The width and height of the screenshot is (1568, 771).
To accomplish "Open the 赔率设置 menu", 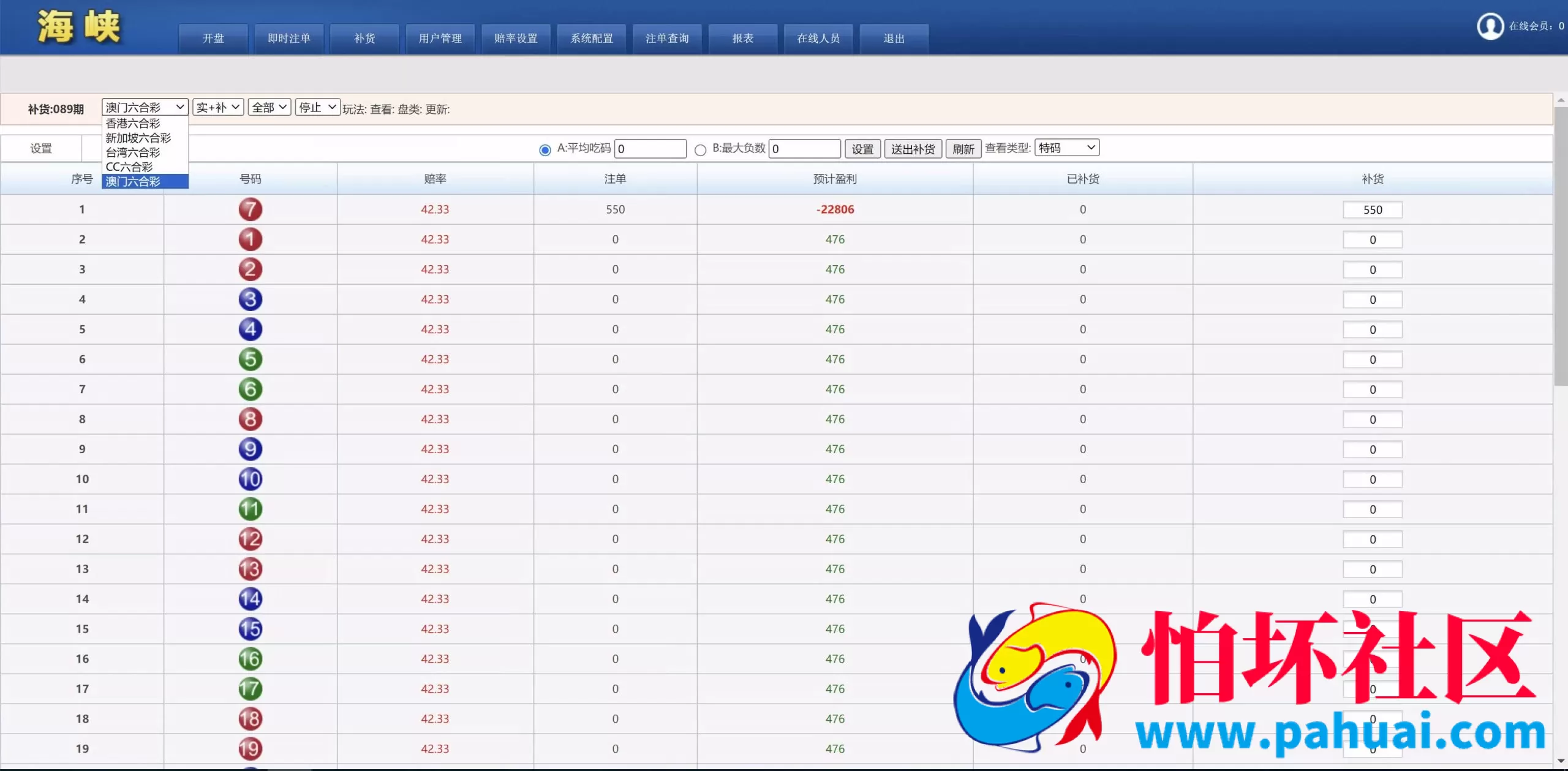I will [516, 39].
